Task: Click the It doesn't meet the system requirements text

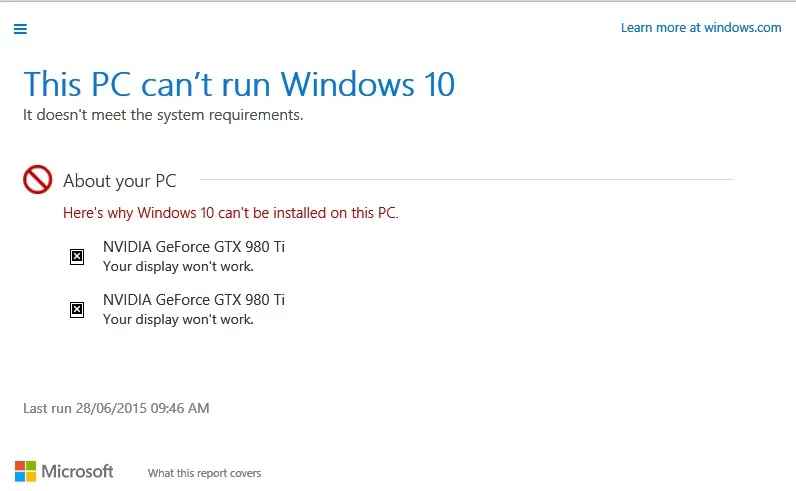Action: tap(163, 115)
